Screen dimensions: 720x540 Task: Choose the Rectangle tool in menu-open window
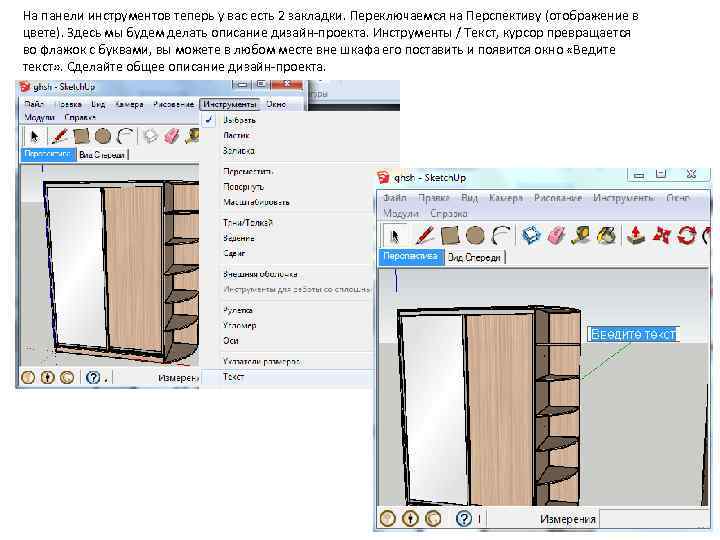click(x=81, y=136)
